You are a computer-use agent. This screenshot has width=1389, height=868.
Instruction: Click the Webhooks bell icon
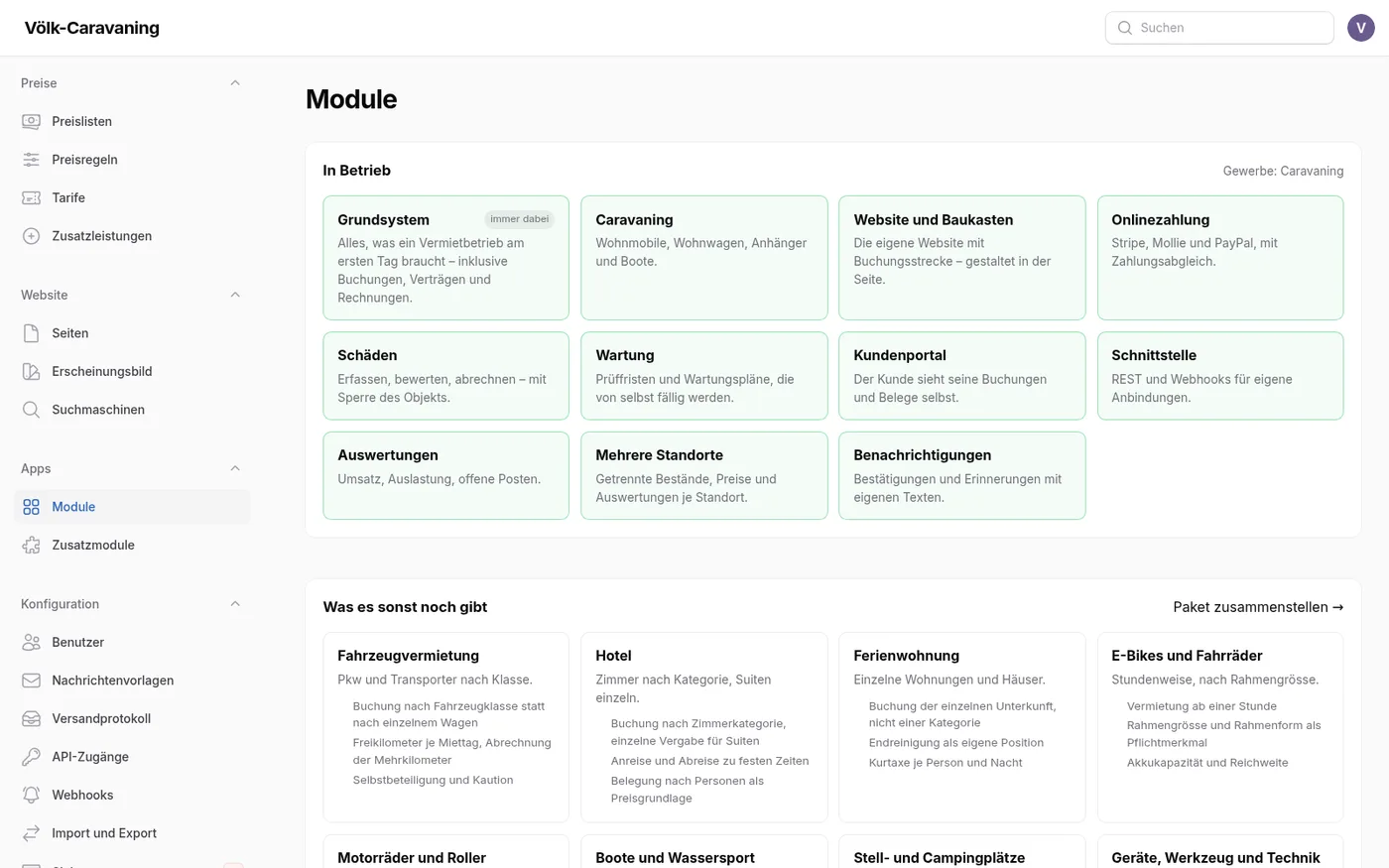coord(32,795)
